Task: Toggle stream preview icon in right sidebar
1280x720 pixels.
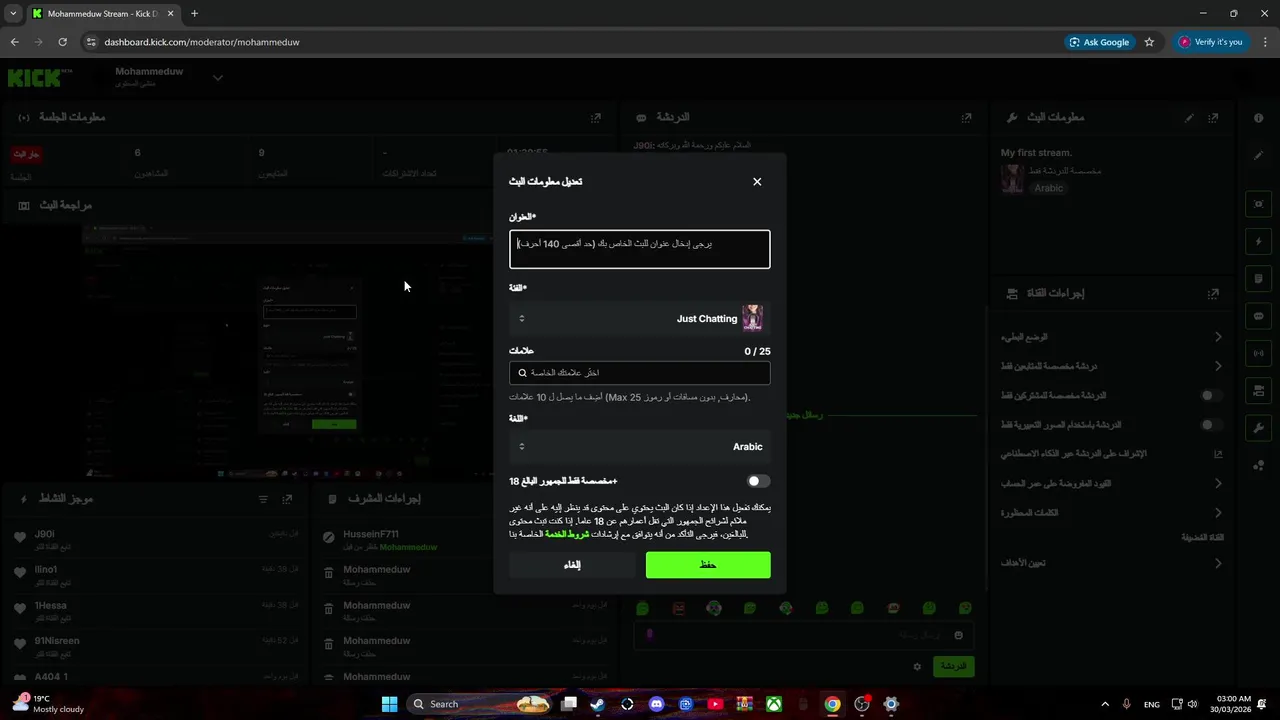Action: [x=1259, y=204]
